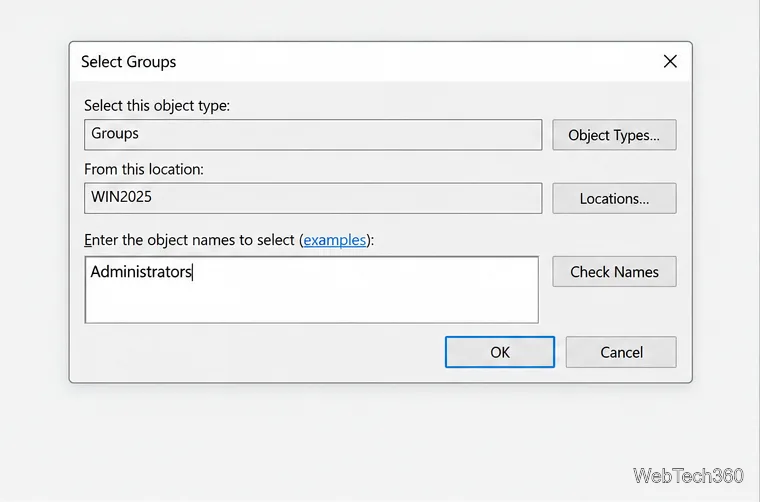
Task: Verify the entry with Check Names
Action: click(x=614, y=271)
